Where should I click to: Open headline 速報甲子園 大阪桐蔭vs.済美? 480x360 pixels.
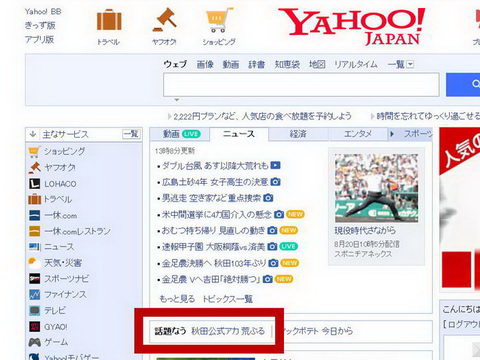click(213, 247)
